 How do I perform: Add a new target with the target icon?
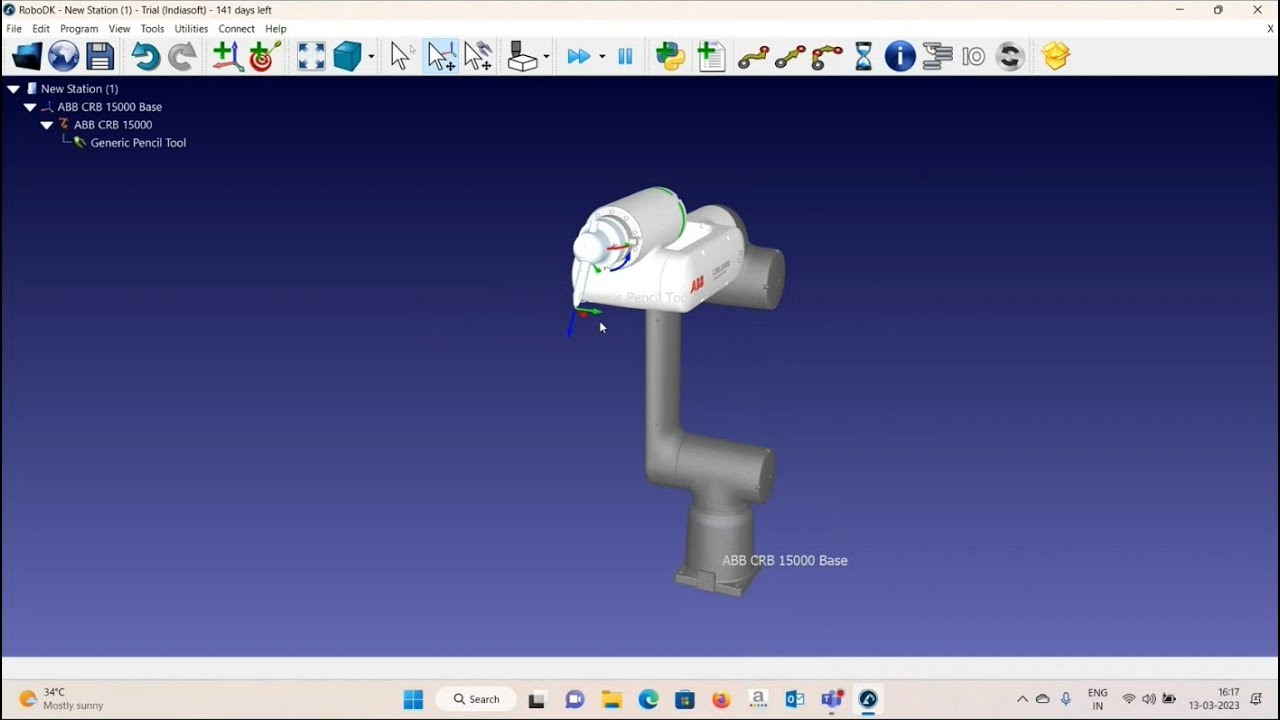(x=265, y=56)
